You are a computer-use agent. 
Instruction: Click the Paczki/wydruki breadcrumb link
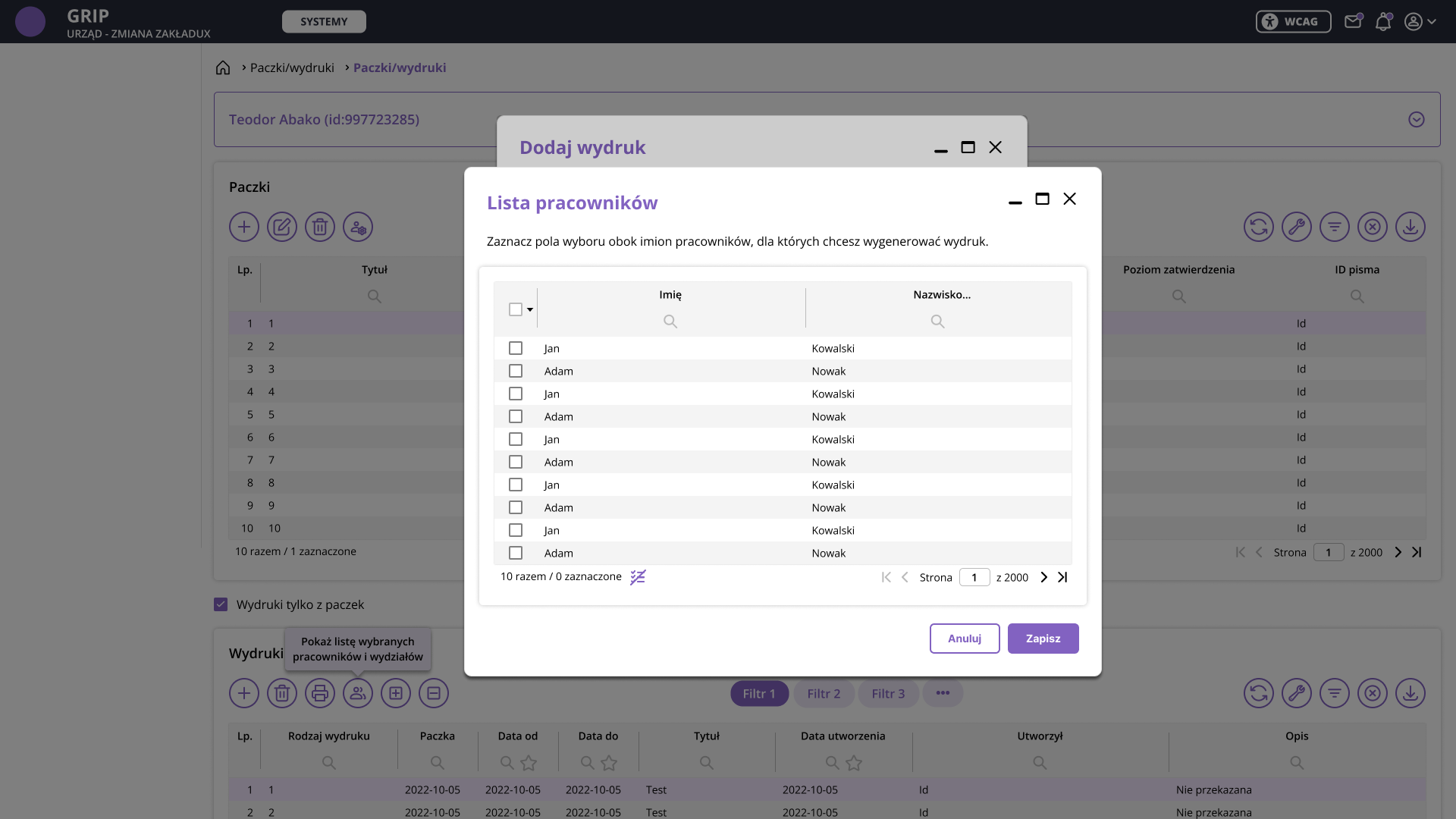tap(292, 67)
